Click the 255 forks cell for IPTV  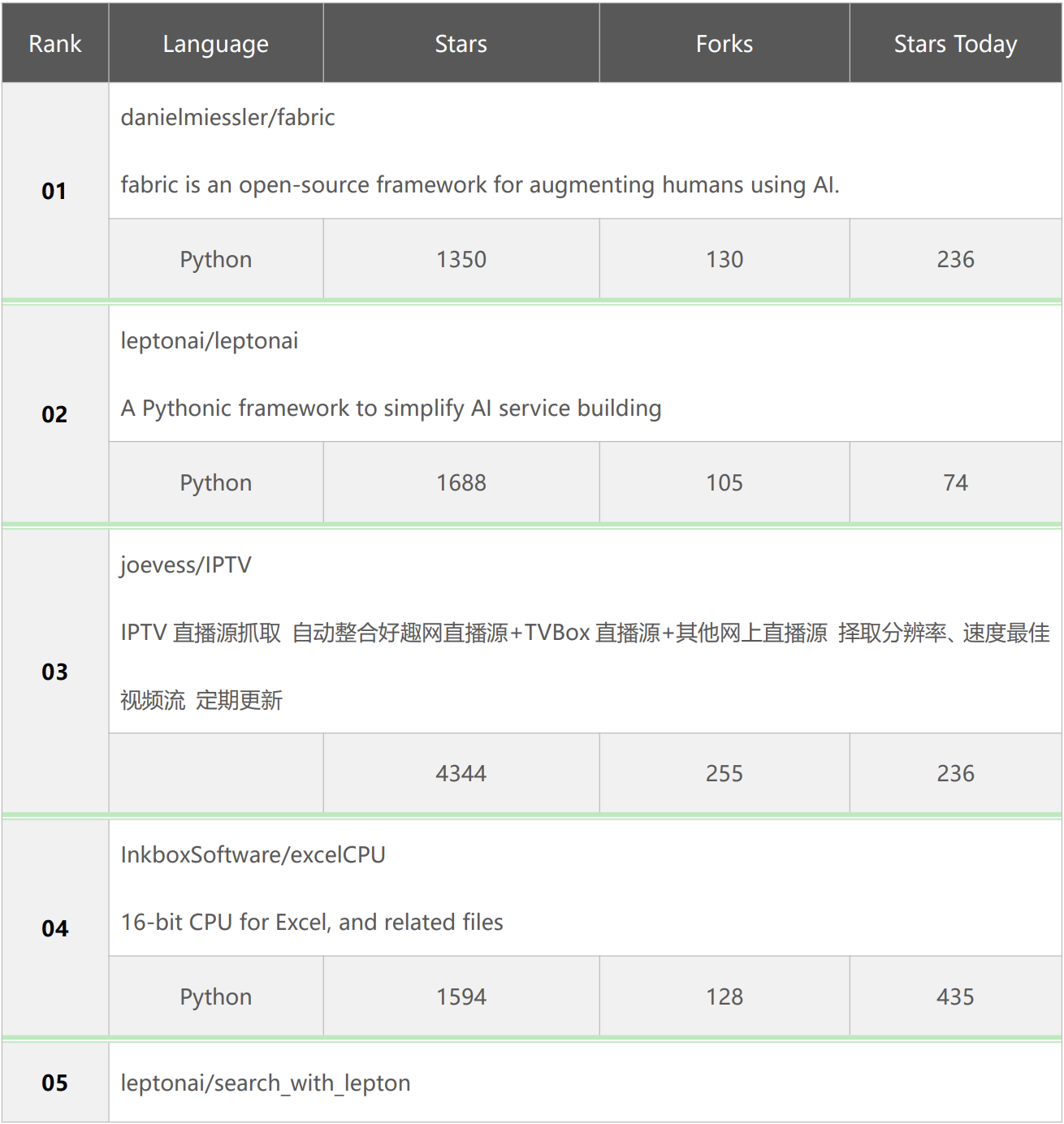coord(724,774)
